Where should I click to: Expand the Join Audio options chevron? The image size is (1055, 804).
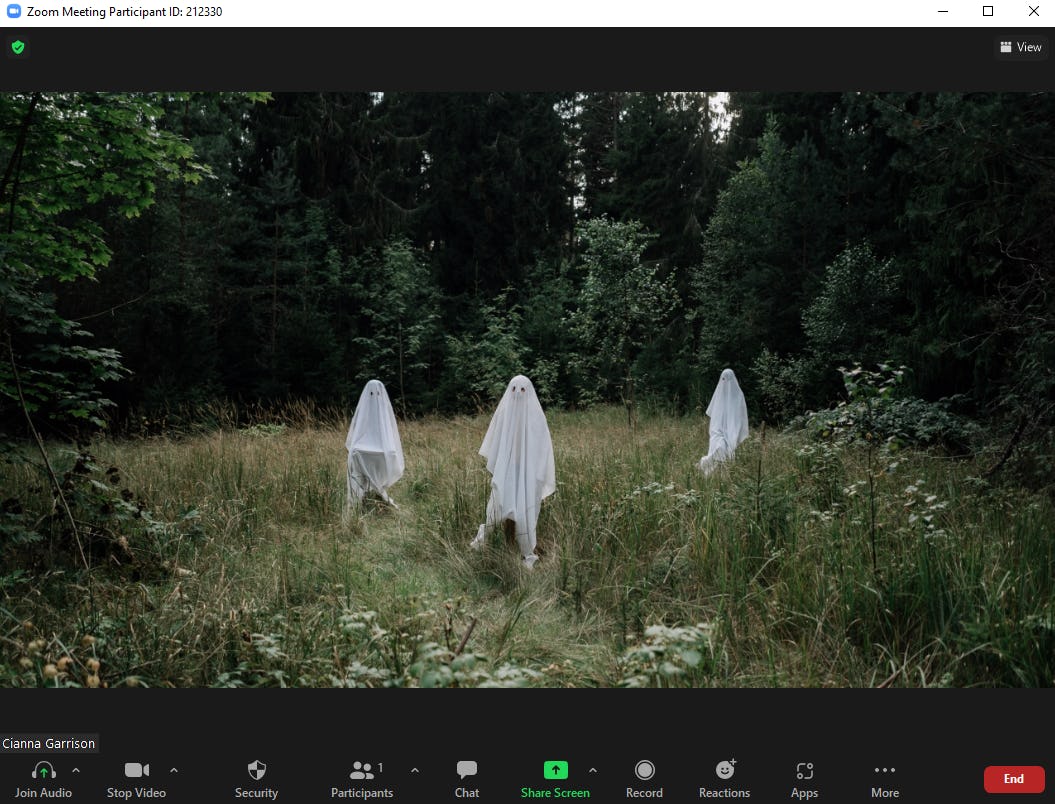(74, 771)
